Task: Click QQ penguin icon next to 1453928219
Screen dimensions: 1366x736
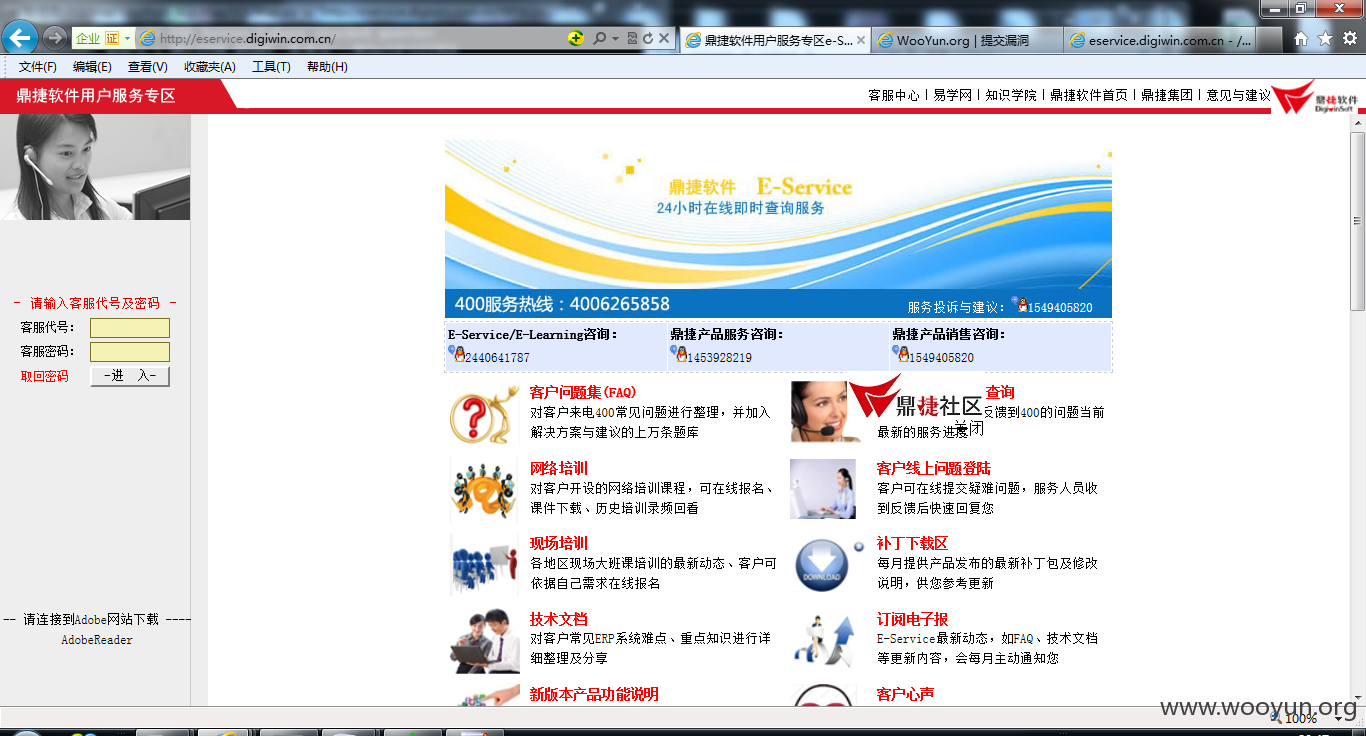Action: click(x=679, y=354)
